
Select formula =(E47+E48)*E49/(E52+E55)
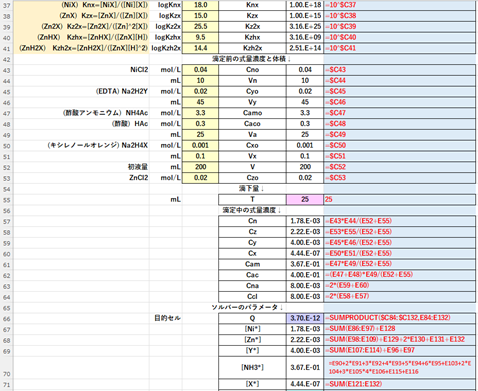point(369,275)
